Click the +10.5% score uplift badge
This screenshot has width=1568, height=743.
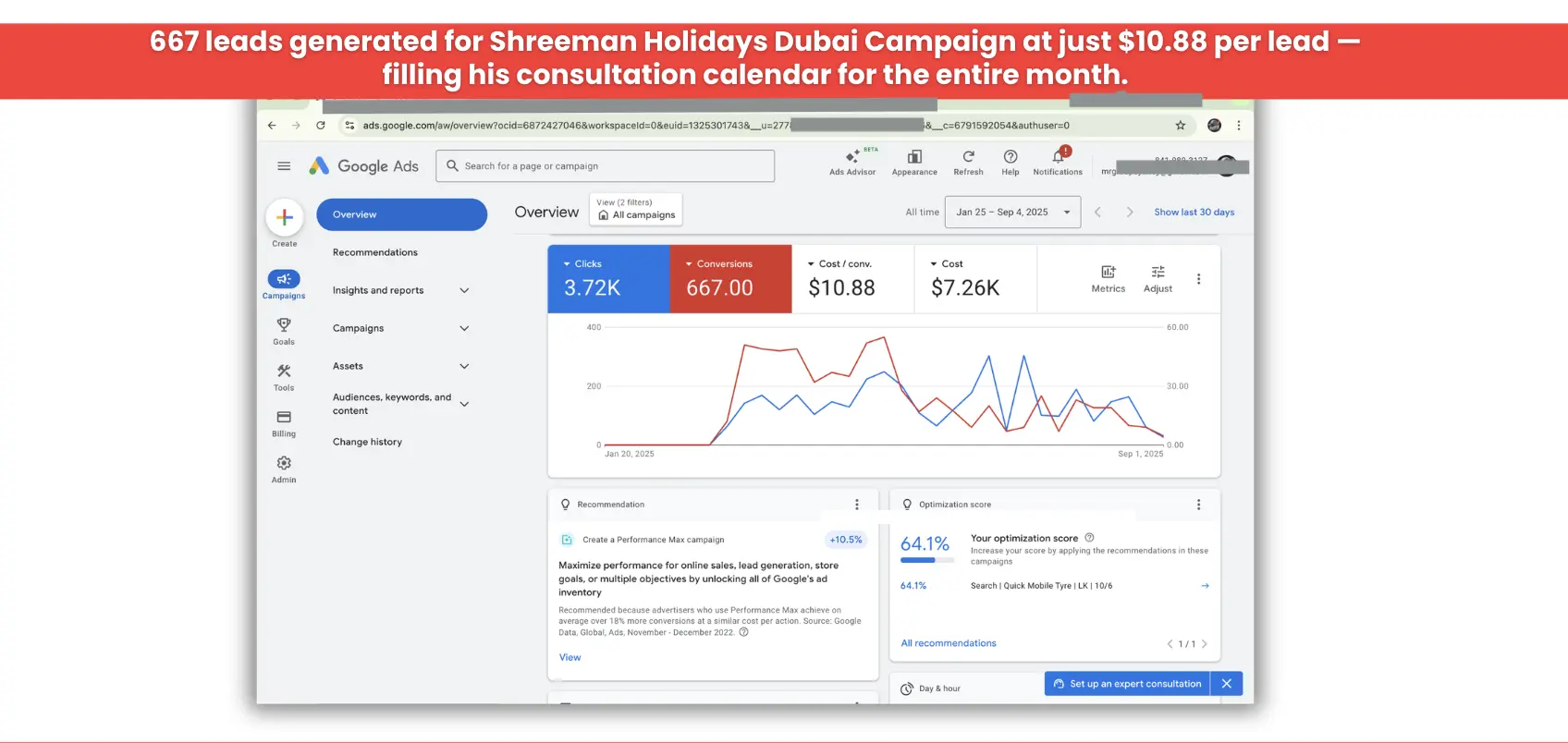845,540
